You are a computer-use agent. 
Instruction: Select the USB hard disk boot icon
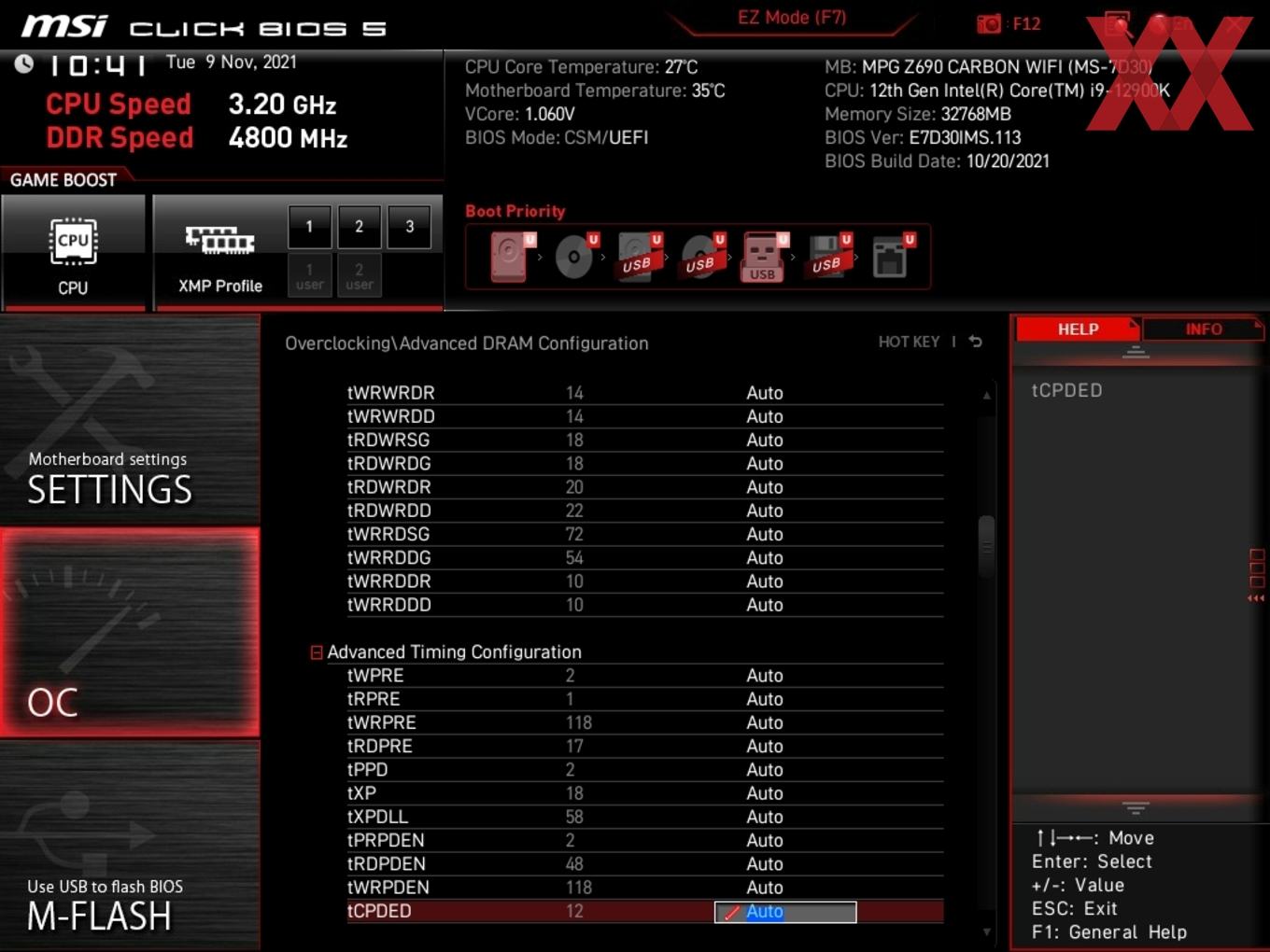[639, 257]
